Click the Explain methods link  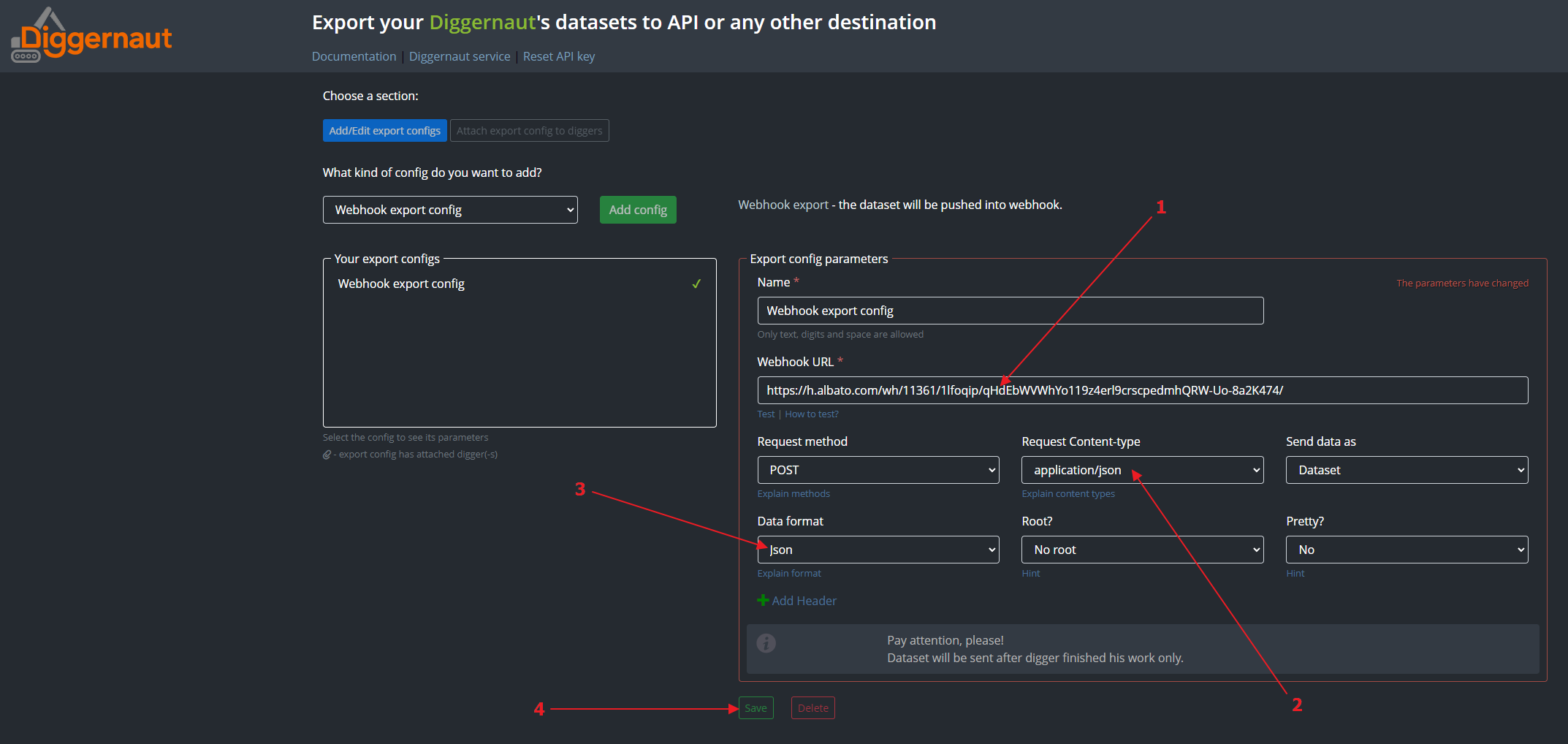[793, 493]
